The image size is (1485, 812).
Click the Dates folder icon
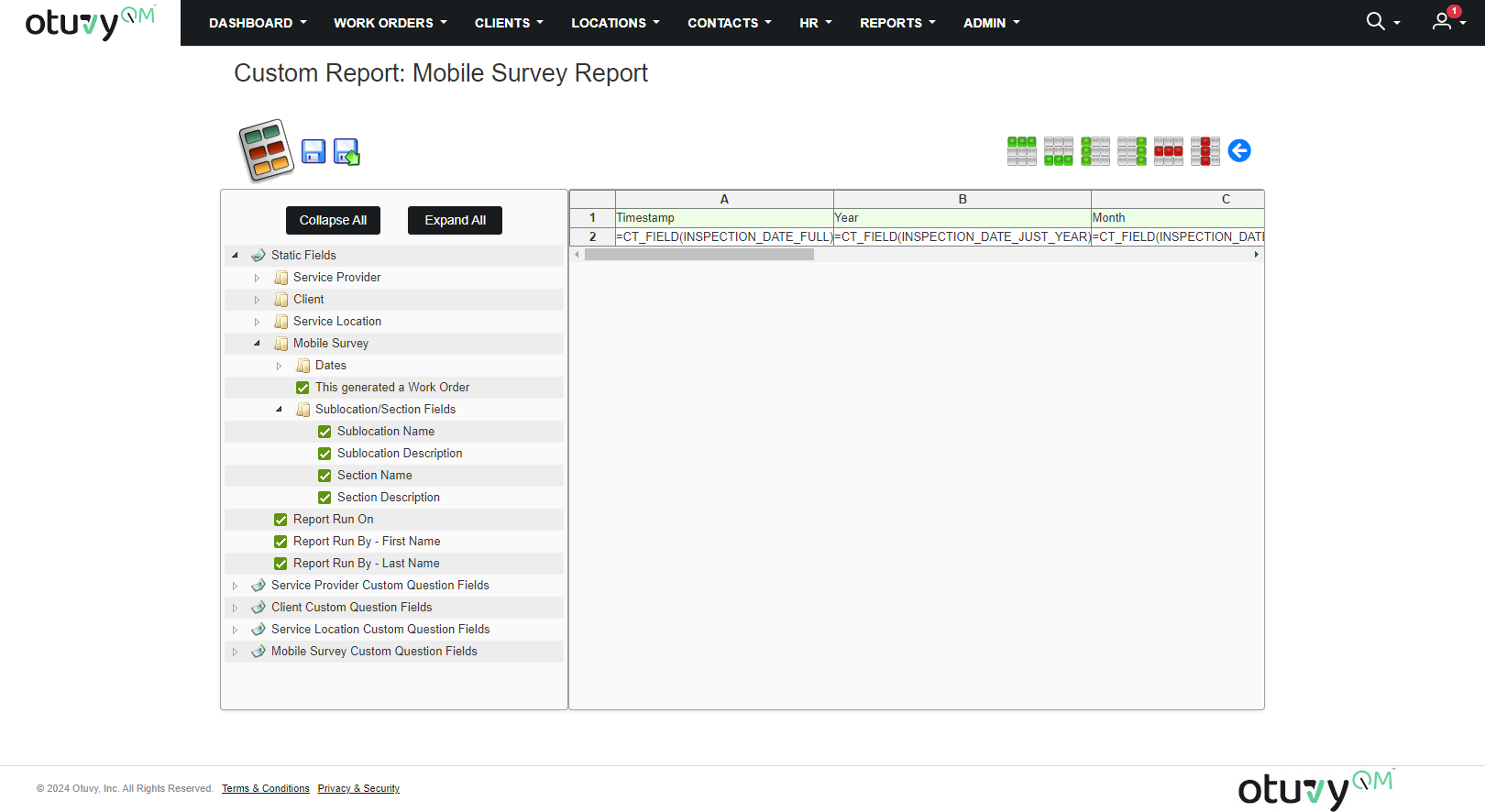coord(302,365)
